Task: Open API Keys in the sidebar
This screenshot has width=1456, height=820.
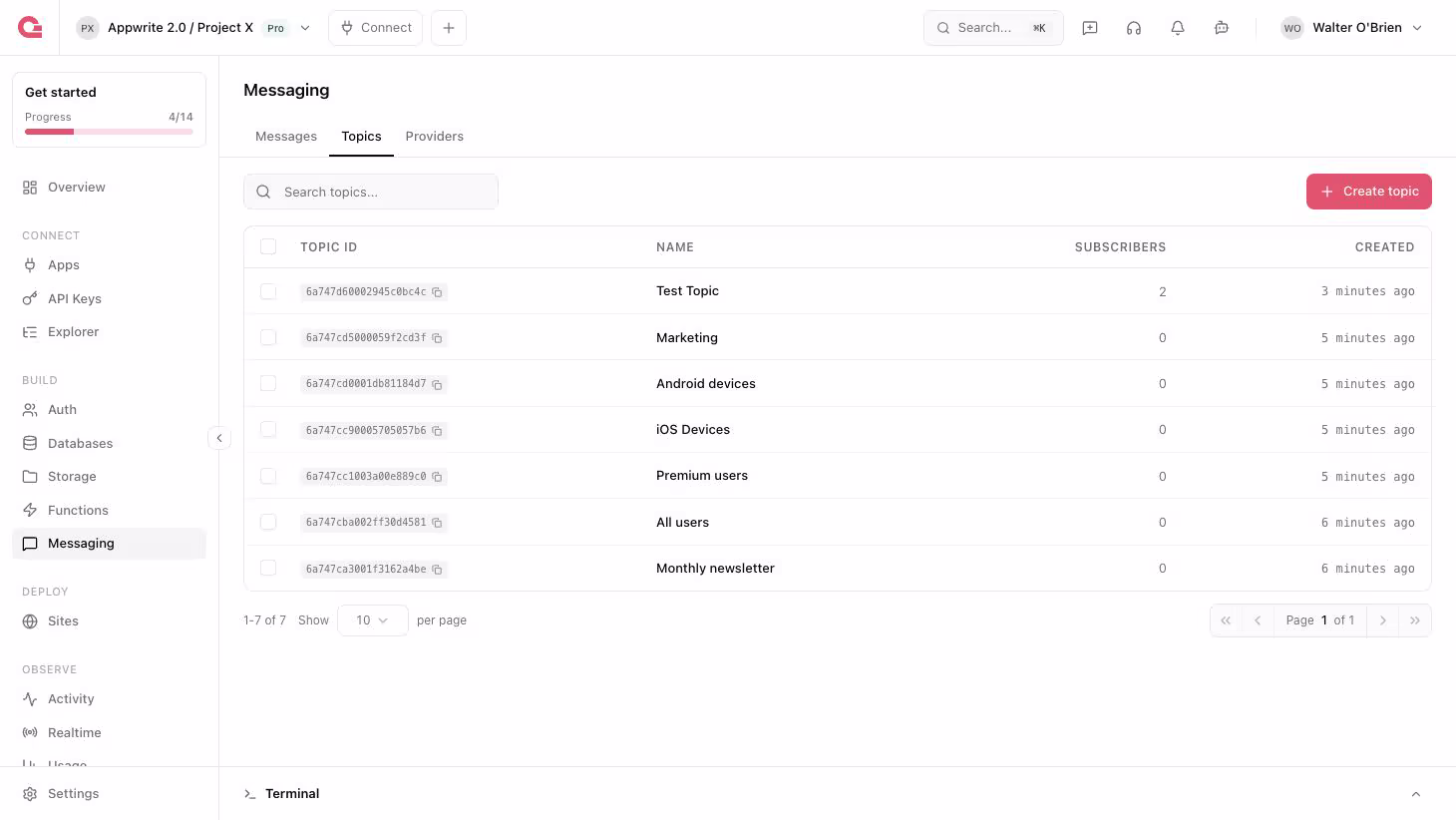Action: (x=109, y=299)
